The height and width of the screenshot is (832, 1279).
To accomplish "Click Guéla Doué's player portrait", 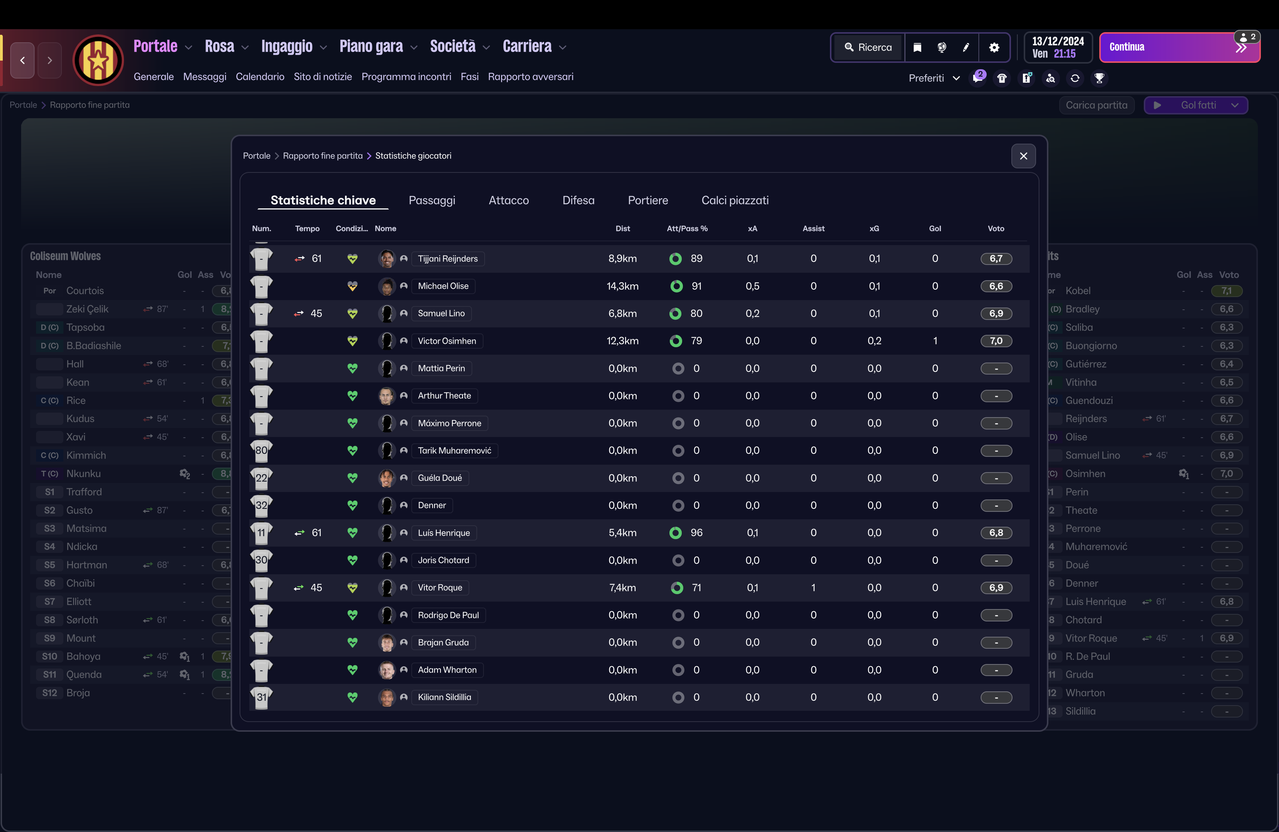I will [x=387, y=478].
